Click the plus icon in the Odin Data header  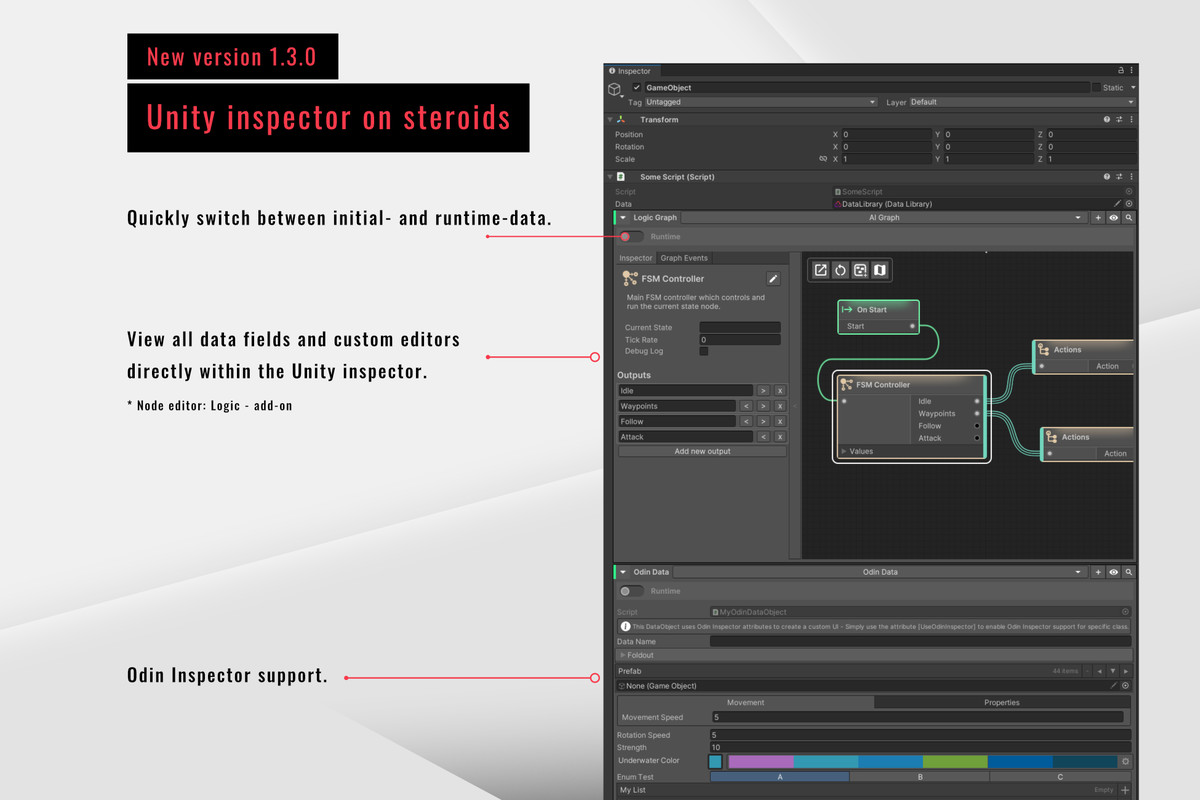coord(1098,572)
